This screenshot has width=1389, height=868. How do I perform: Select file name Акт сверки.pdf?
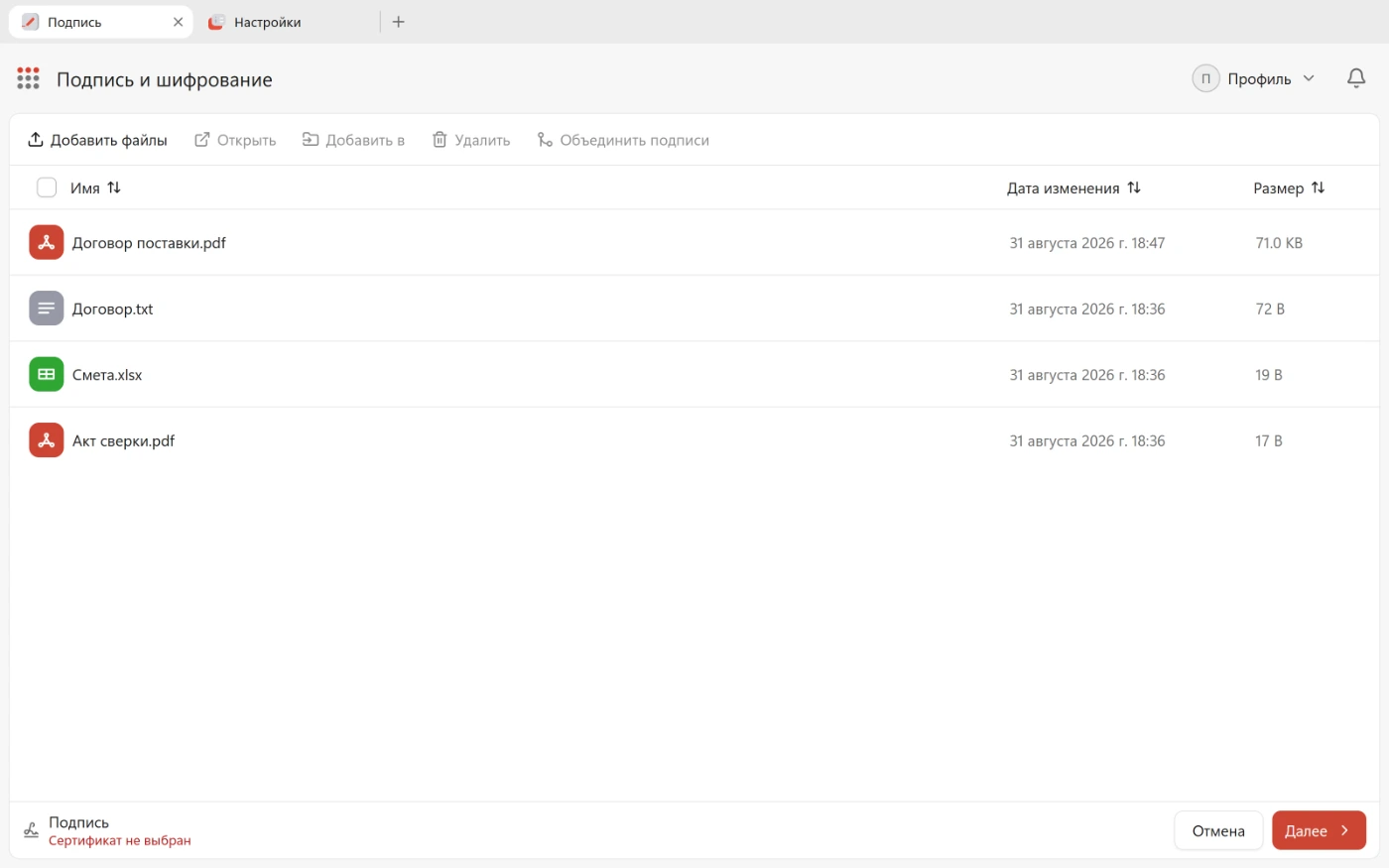coord(123,440)
